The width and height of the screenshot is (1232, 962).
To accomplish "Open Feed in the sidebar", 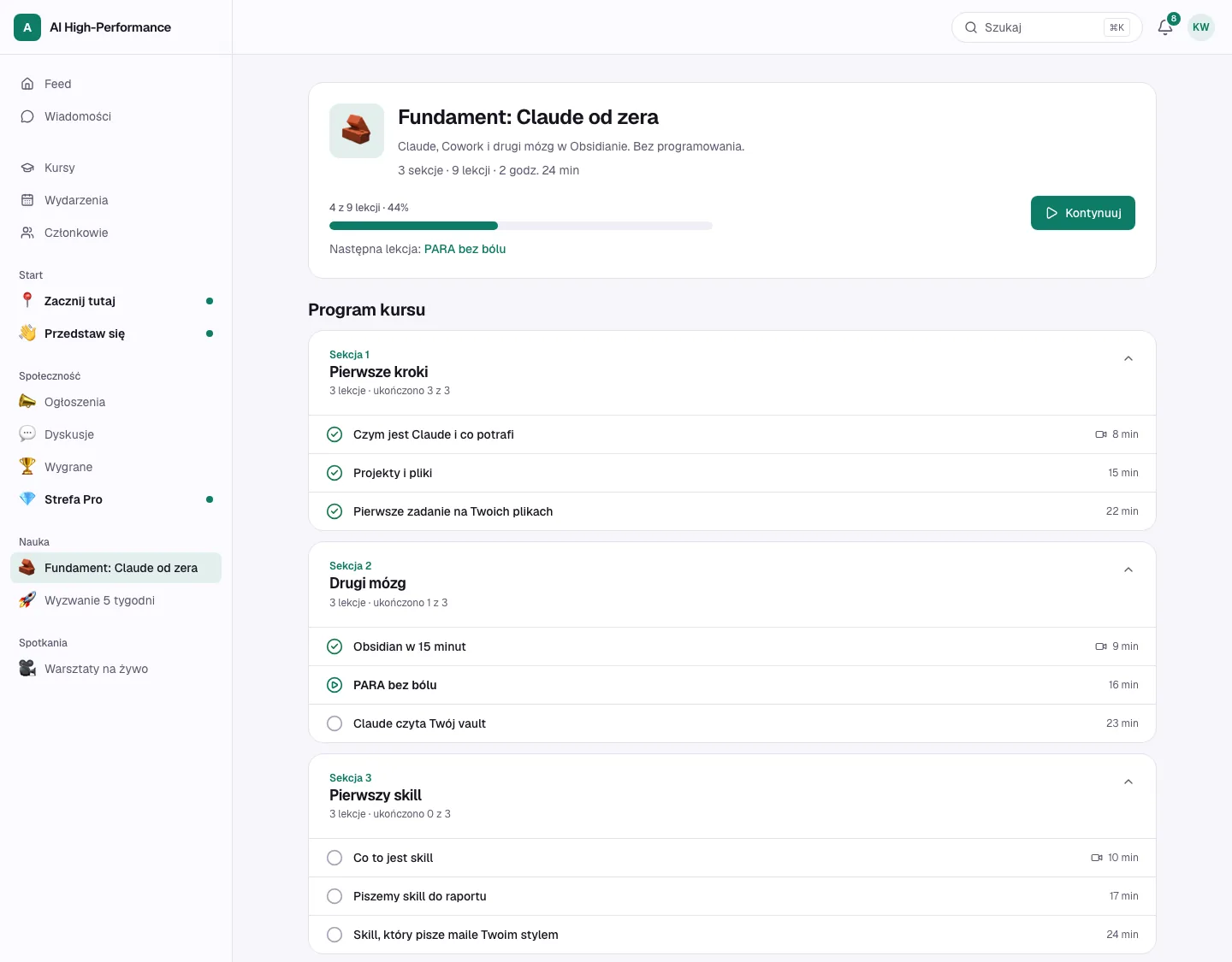I will pos(115,84).
